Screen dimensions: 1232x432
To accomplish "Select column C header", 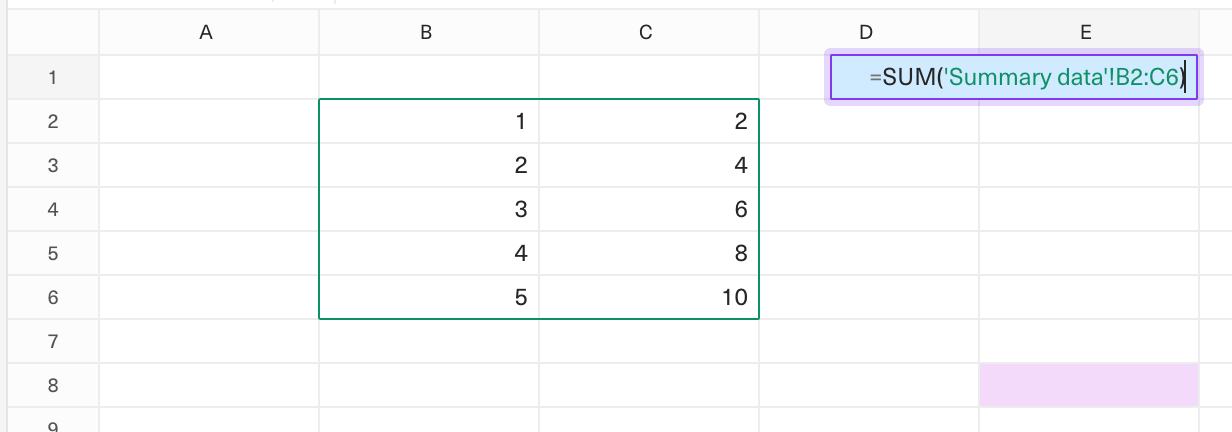I will (x=649, y=32).
